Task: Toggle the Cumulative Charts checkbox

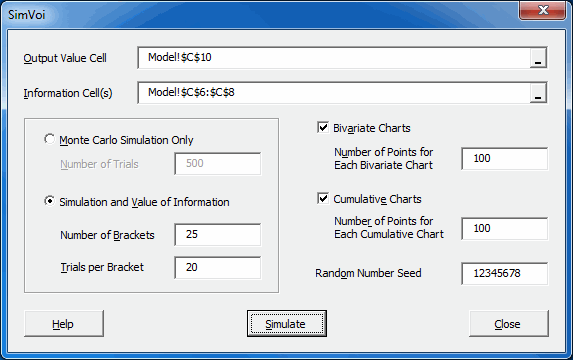Action: 323,198
